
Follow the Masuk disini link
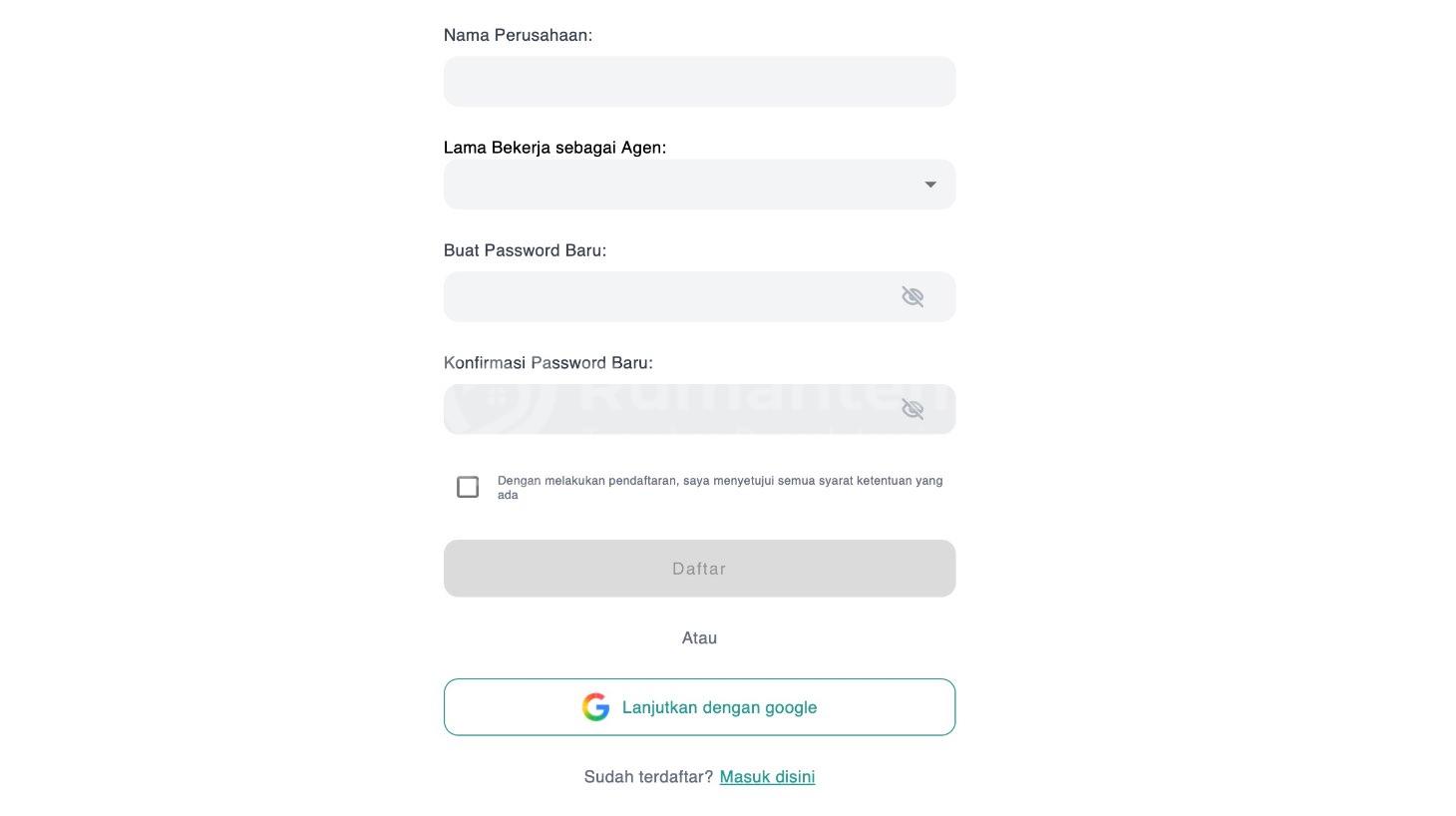pyautogui.click(x=767, y=777)
